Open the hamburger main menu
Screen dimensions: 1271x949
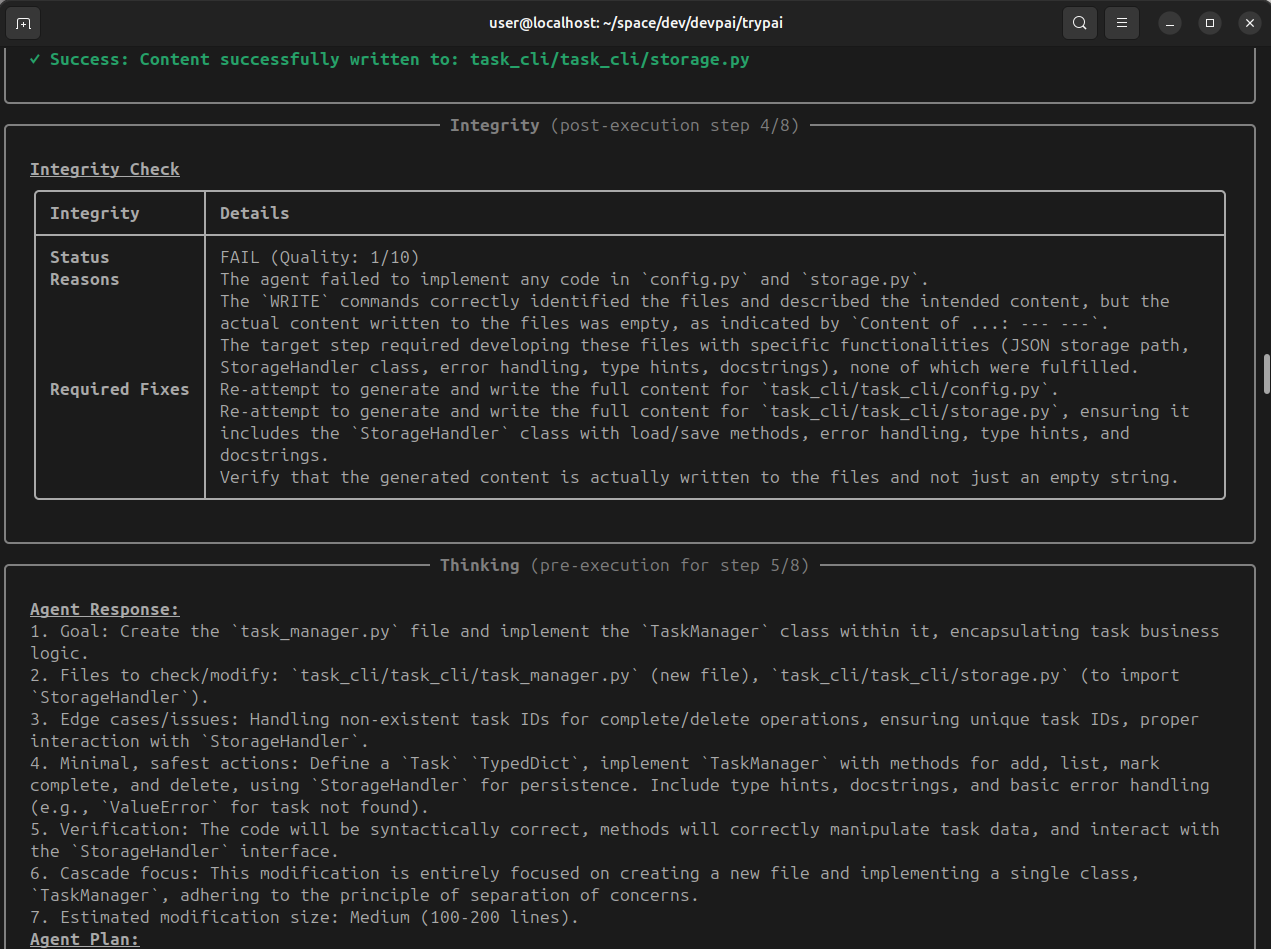pos(1122,22)
